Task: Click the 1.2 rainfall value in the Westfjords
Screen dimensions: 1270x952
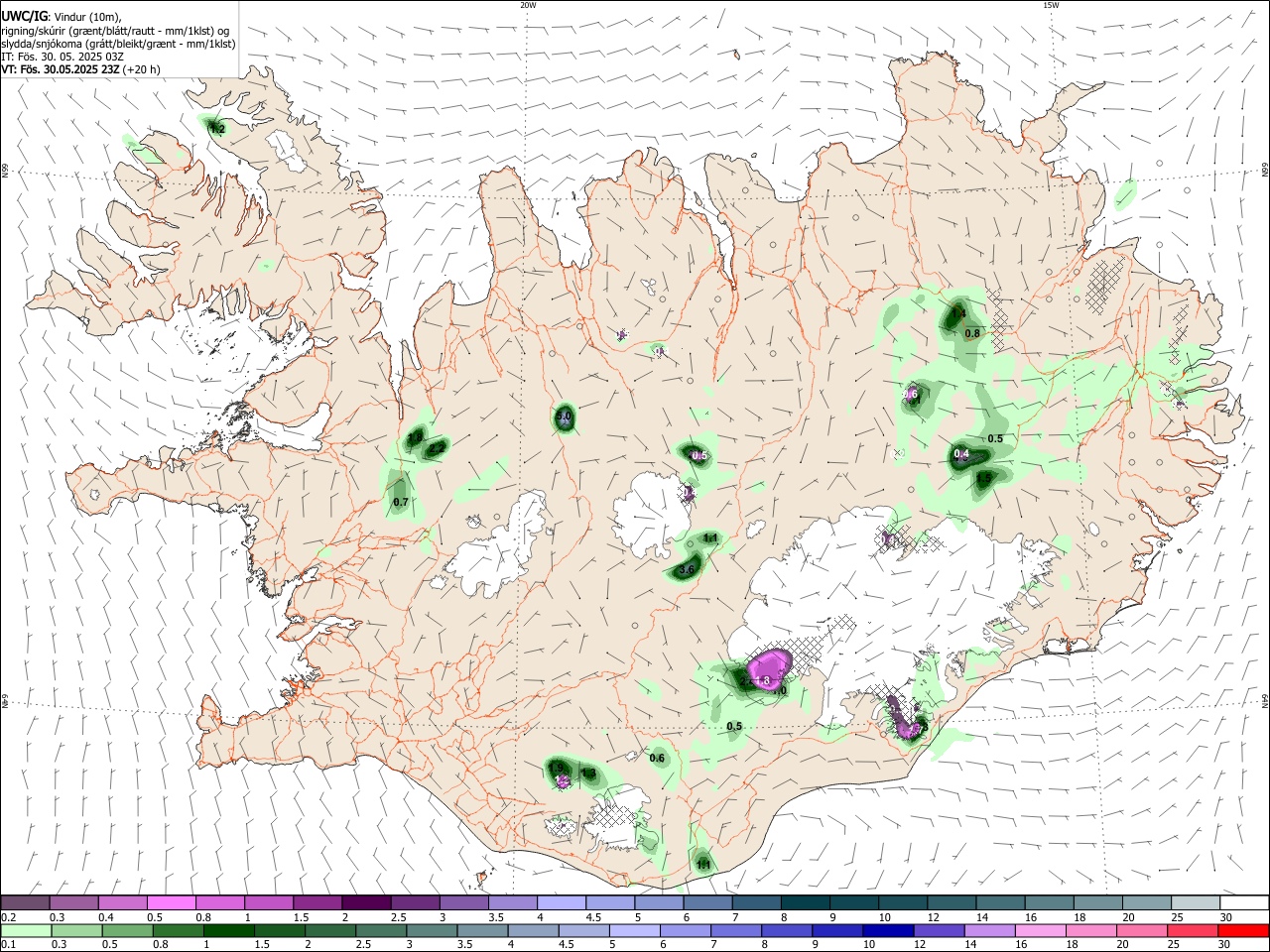Action: 218,129
